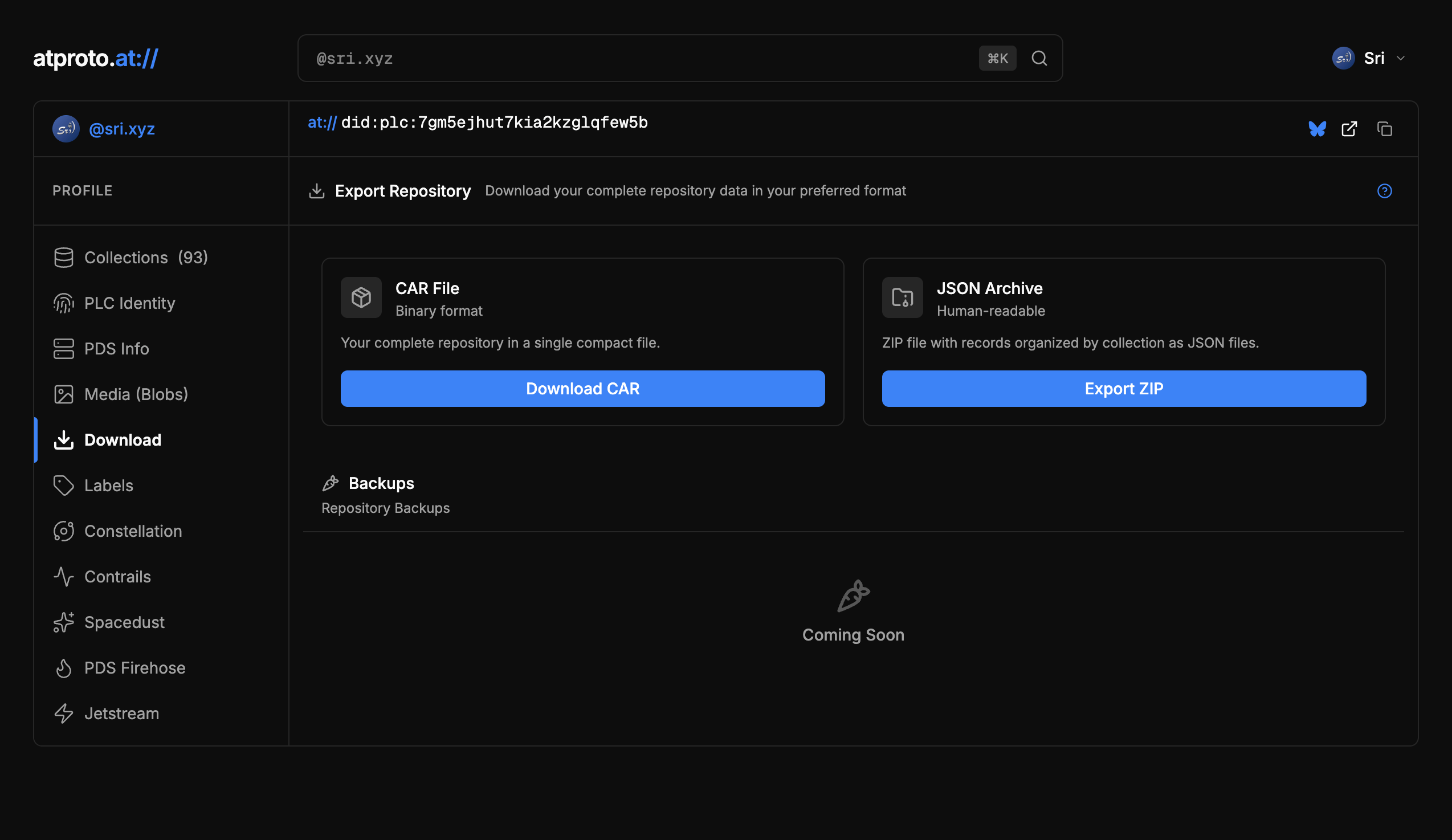The height and width of the screenshot is (840, 1452).
Task: Open the Constellation section
Action: [x=133, y=531]
